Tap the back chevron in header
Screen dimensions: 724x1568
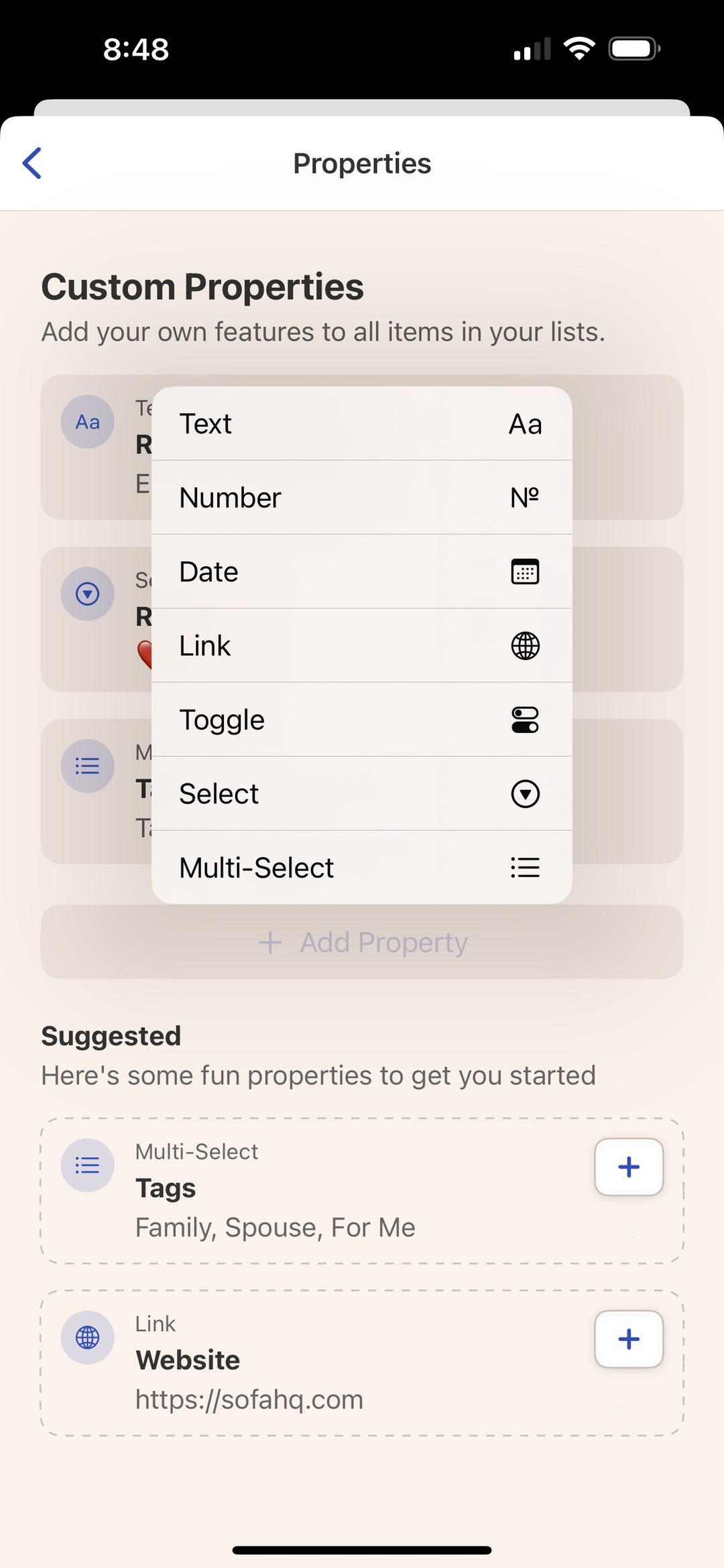32,163
